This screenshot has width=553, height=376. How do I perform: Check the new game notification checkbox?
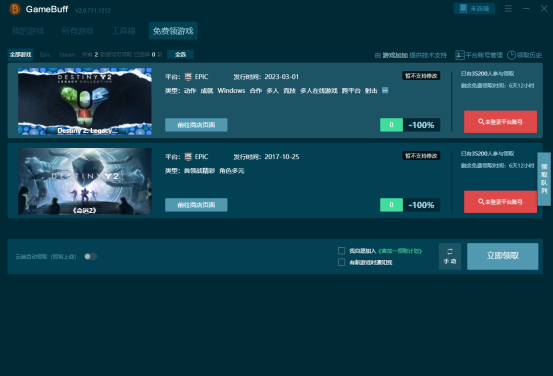341,262
